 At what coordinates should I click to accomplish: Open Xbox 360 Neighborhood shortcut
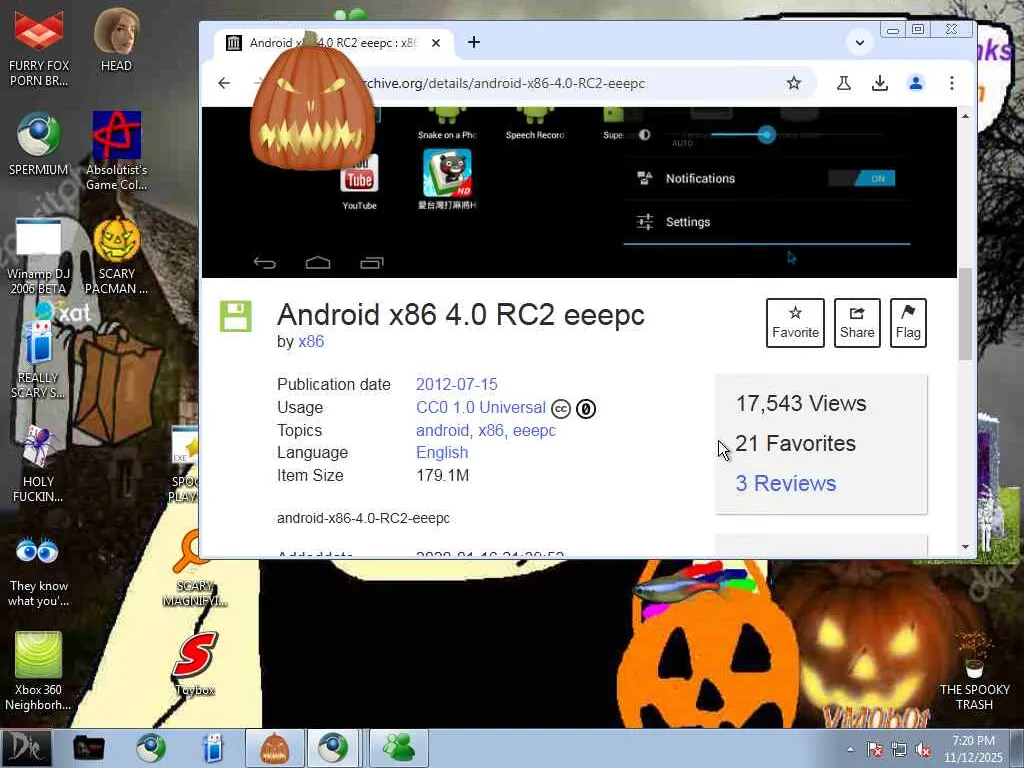point(38,671)
